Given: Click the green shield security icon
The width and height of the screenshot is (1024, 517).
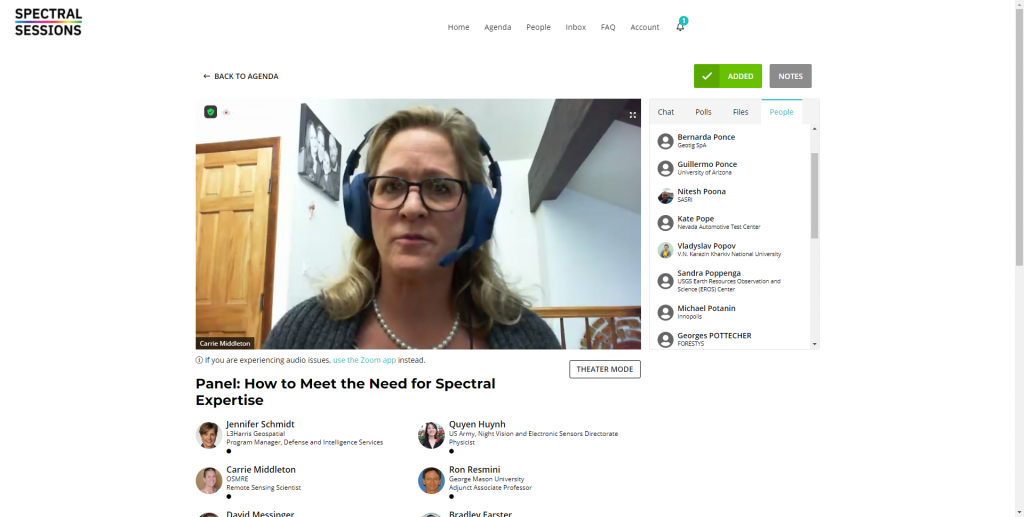Looking at the screenshot, I should tap(210, 112).
